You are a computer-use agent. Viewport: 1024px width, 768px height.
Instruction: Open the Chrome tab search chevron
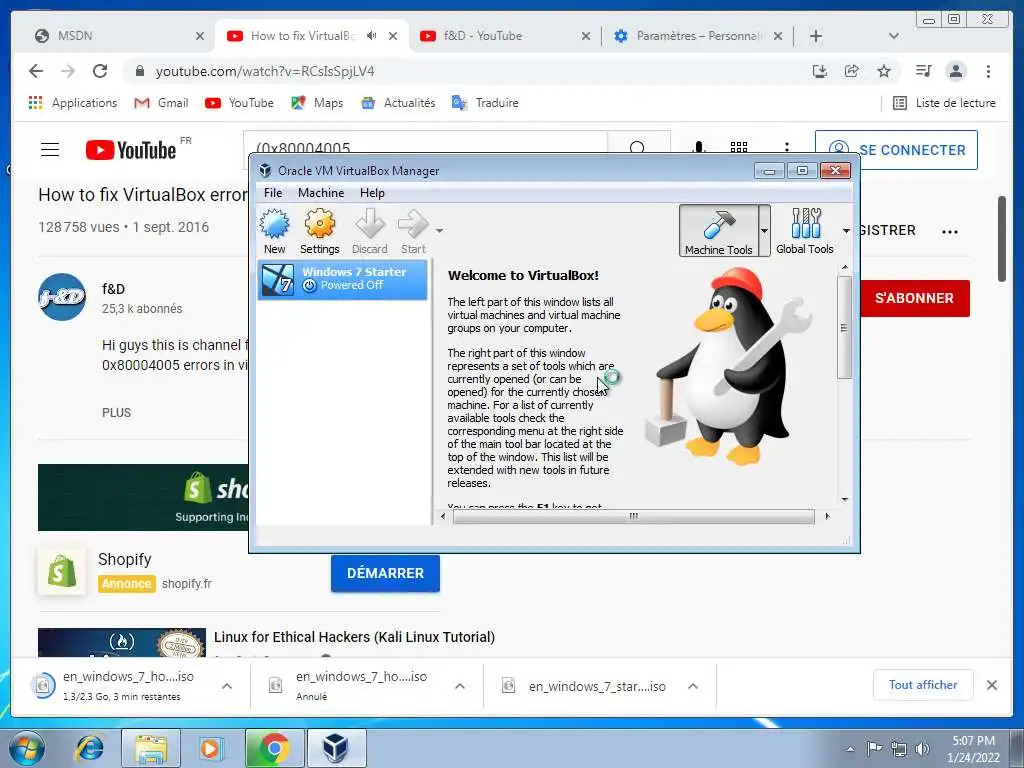point(893,36)
